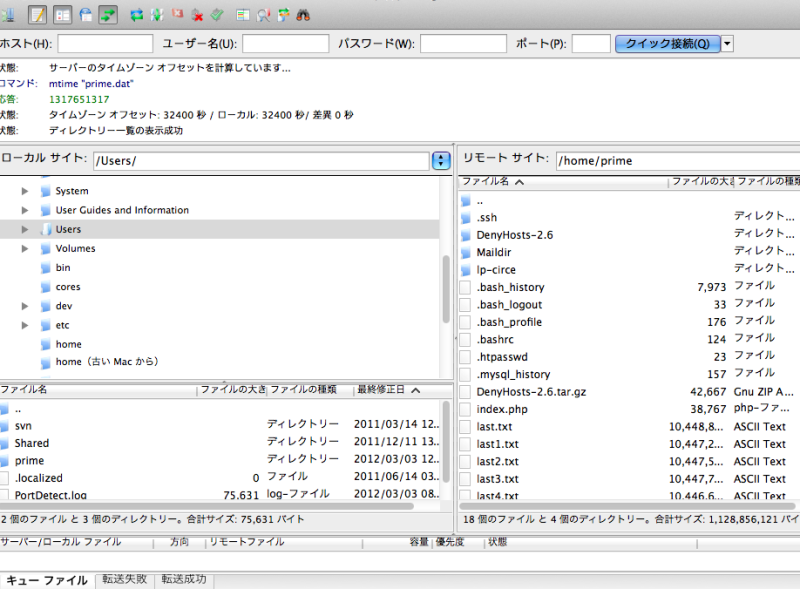Expand the dev folder in local tree
Image resolution: width=800 pixels, height=589 pixels.
coord(24,305)
